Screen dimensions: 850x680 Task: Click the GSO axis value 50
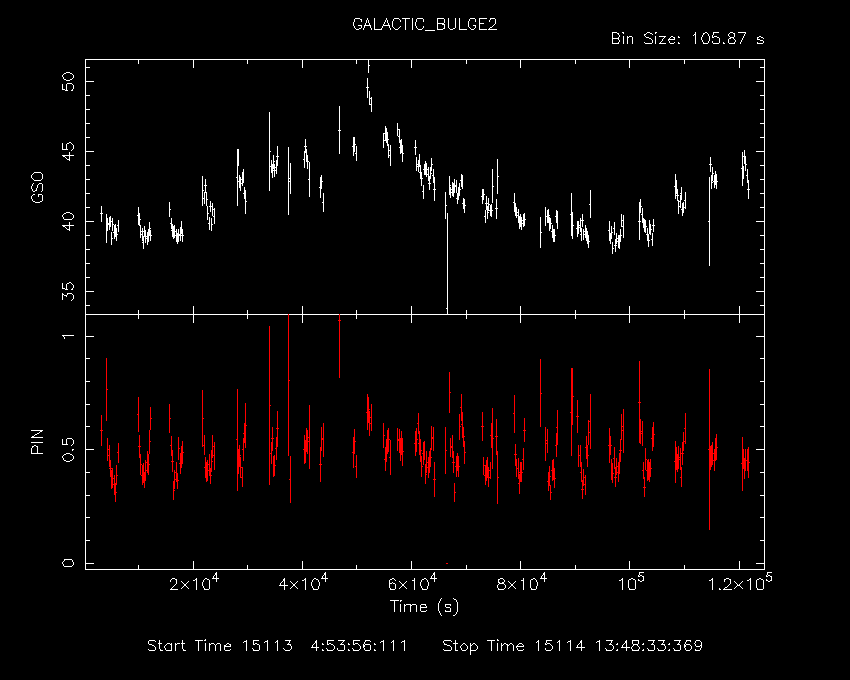pos(68,81)
